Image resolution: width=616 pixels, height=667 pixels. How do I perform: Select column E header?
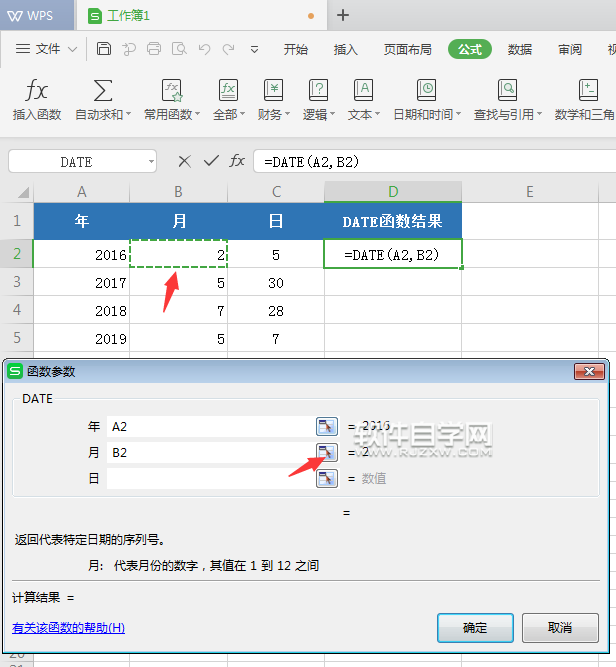coord(530,192)
